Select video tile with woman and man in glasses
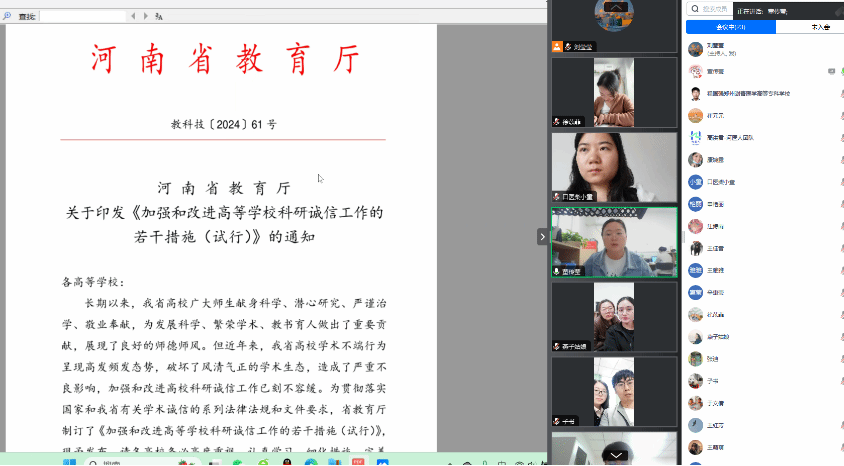This screenshot has height=466, width=844. click(614, 392)
